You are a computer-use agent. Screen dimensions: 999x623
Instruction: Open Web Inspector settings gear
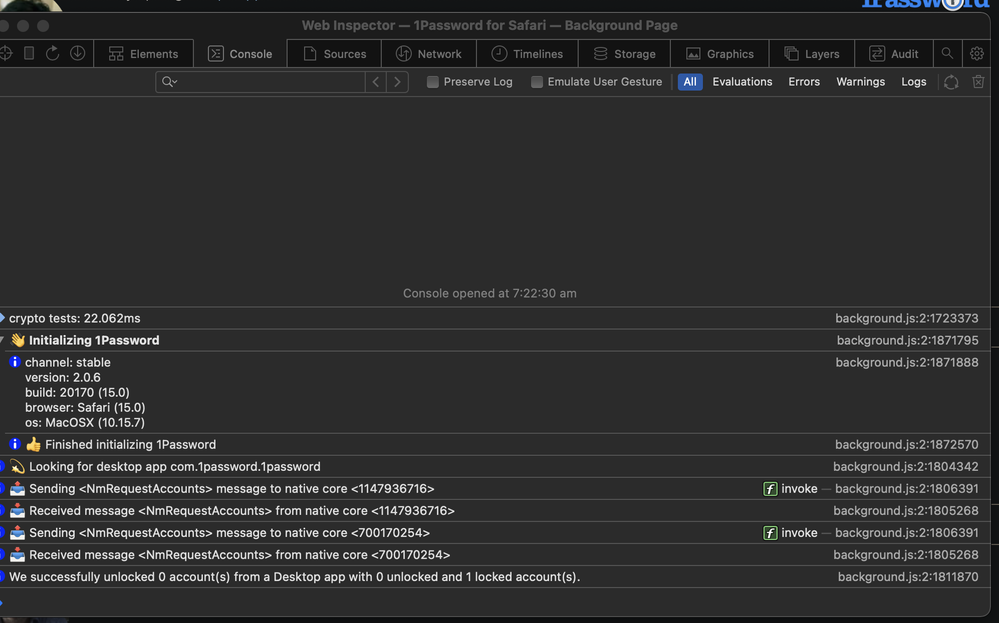click(x=976, y=54)
